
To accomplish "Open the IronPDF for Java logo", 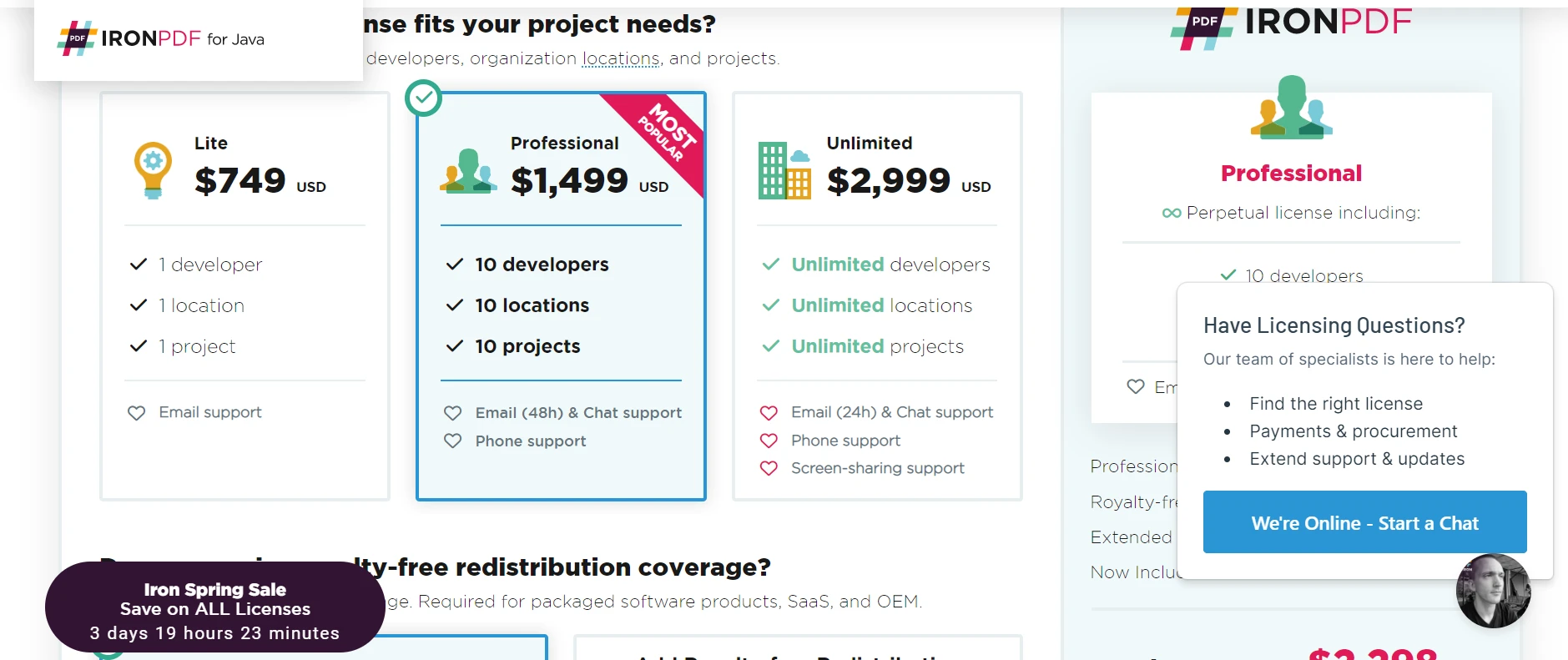I will pyautogui.click(x=161, y=38).
